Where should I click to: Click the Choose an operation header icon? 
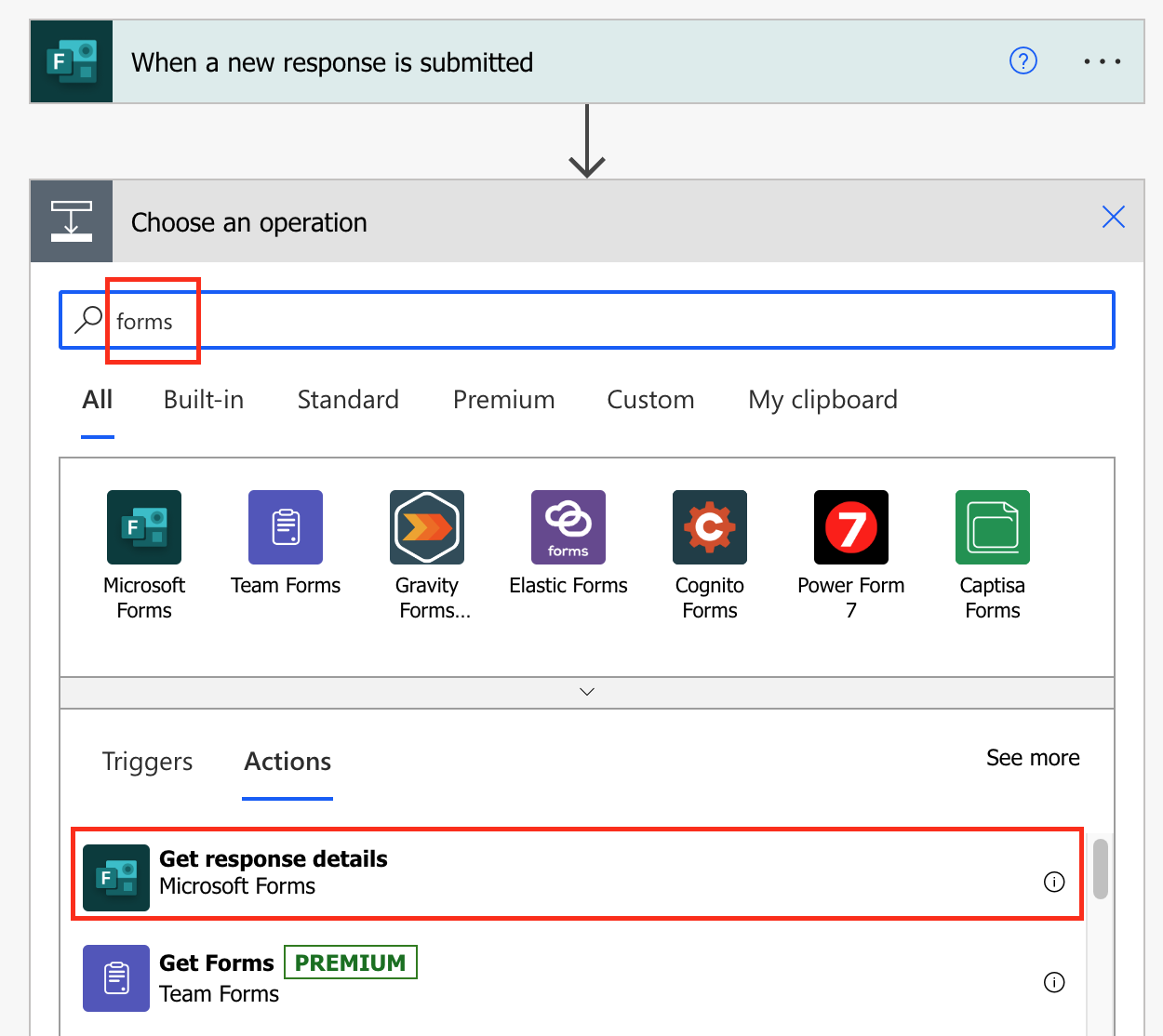click(x=72, y=221)
